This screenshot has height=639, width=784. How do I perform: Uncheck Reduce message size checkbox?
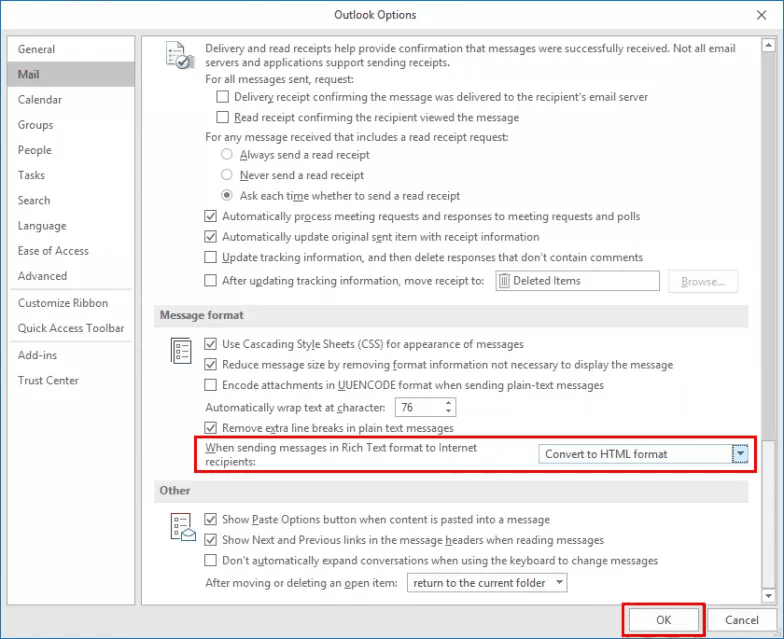pos(210,364)
